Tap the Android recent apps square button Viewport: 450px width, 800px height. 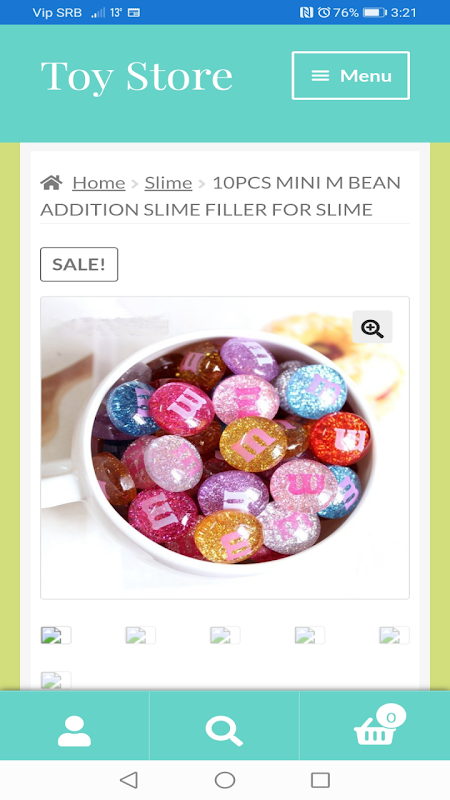[x=320, y=780]
